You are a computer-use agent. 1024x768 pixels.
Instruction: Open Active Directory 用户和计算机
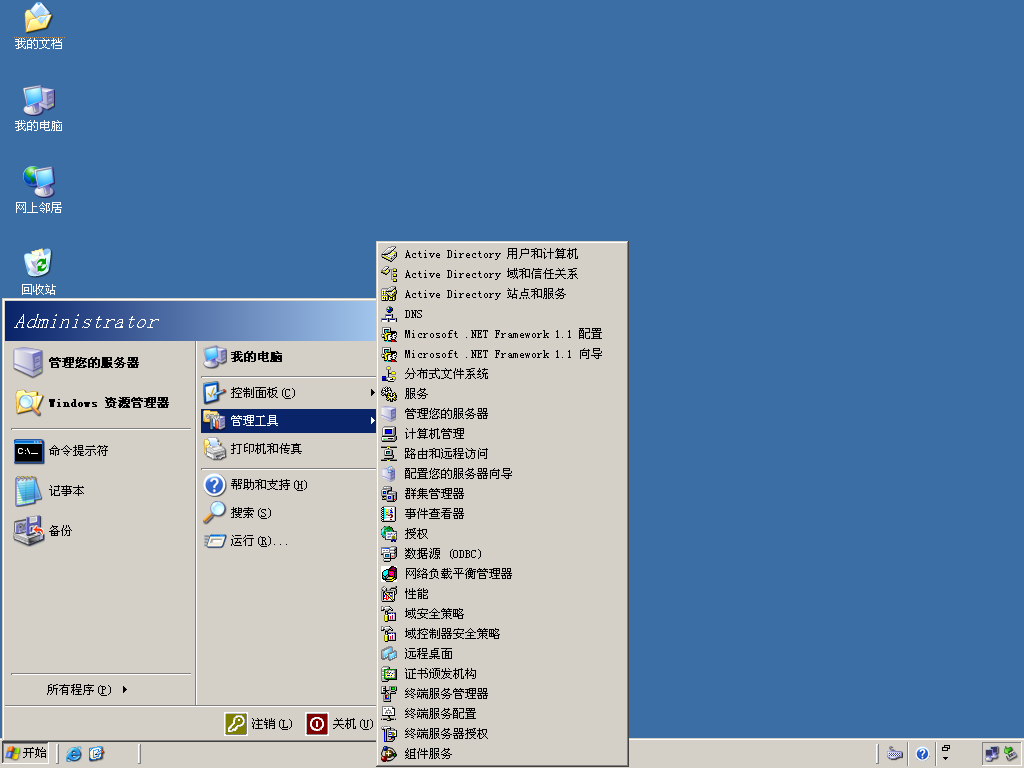click(x=502, y=254)
